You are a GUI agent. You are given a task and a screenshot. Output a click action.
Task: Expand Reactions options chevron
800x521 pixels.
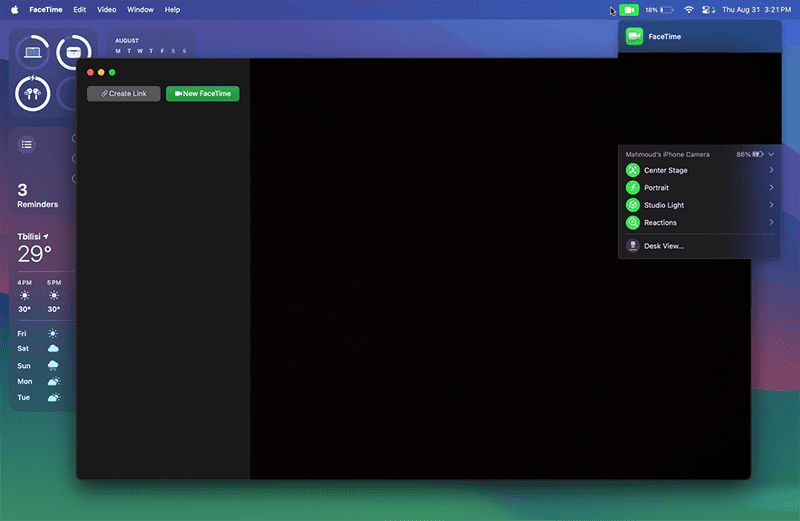point(771,222)
